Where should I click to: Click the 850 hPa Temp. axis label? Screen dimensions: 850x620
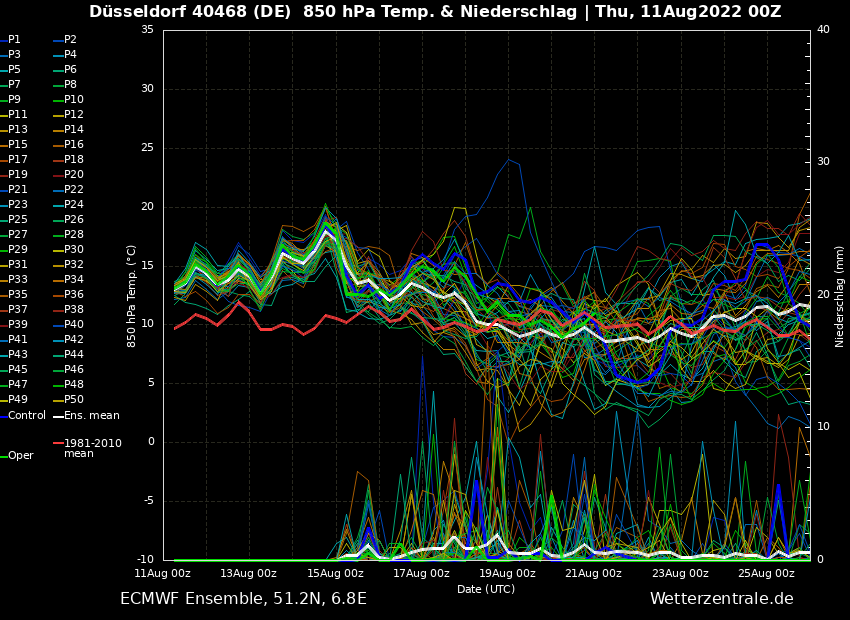click(x=132, y=296)
